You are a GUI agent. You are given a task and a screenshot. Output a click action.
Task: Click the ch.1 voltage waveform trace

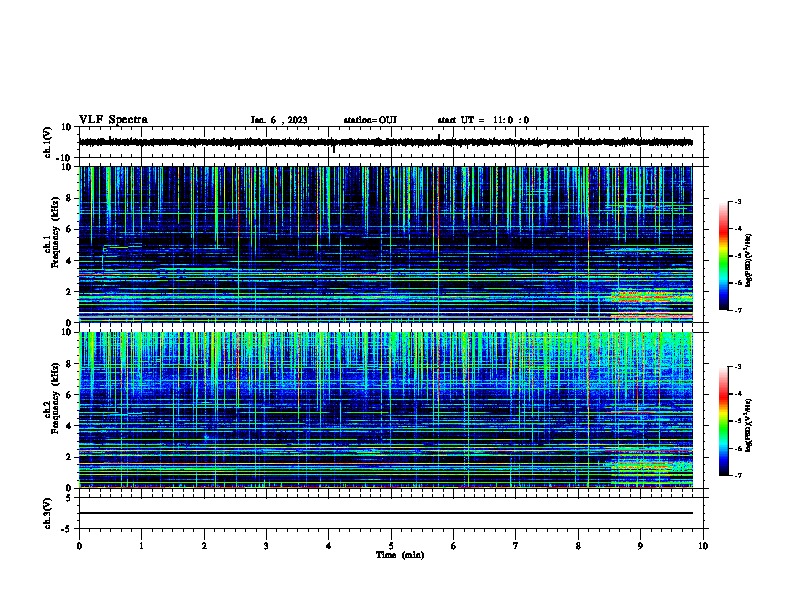pyautogui.click(x=385, y=142)
